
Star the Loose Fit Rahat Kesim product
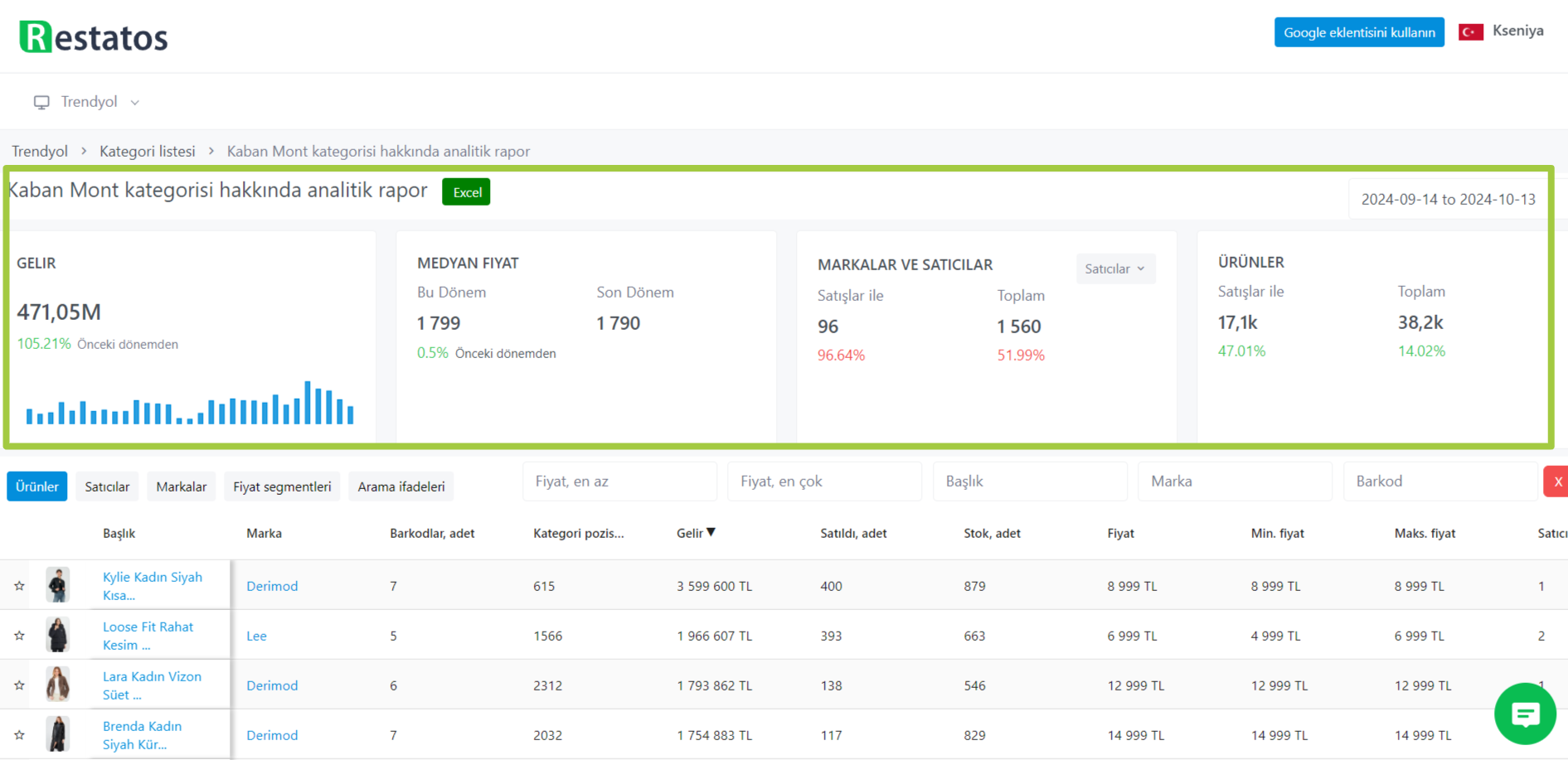tap(19, 636)
